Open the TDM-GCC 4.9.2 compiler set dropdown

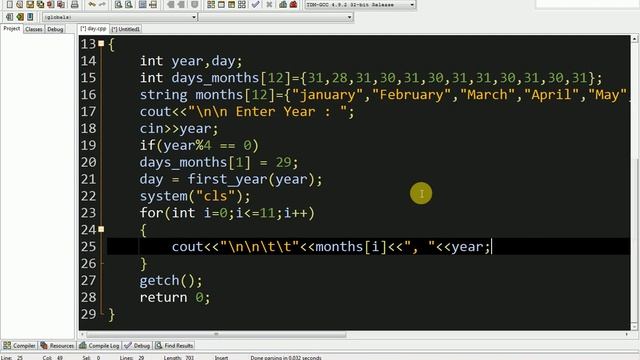[360, 4]
